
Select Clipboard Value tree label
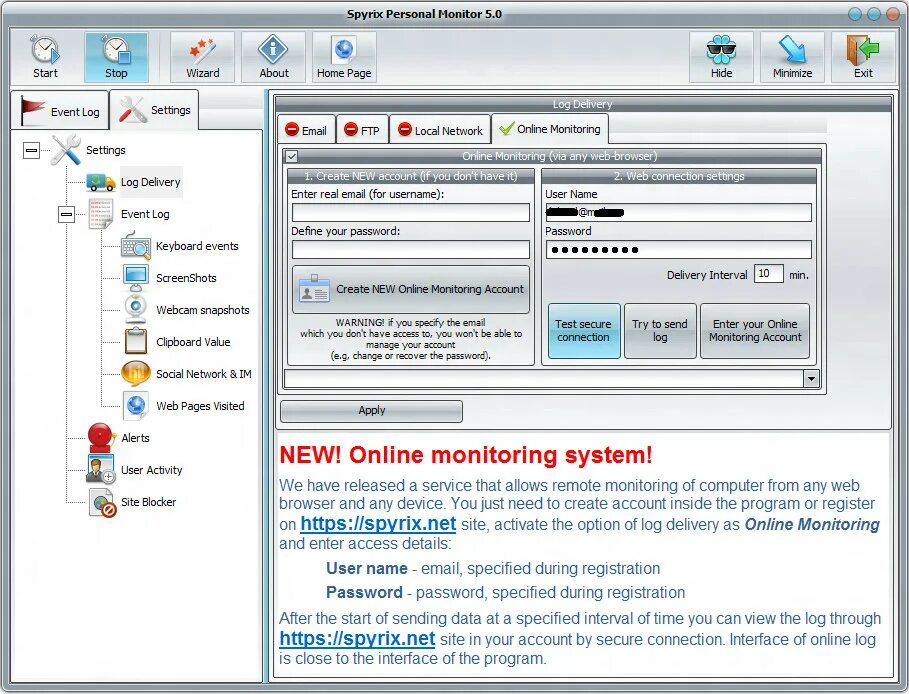tap(193, 341)
